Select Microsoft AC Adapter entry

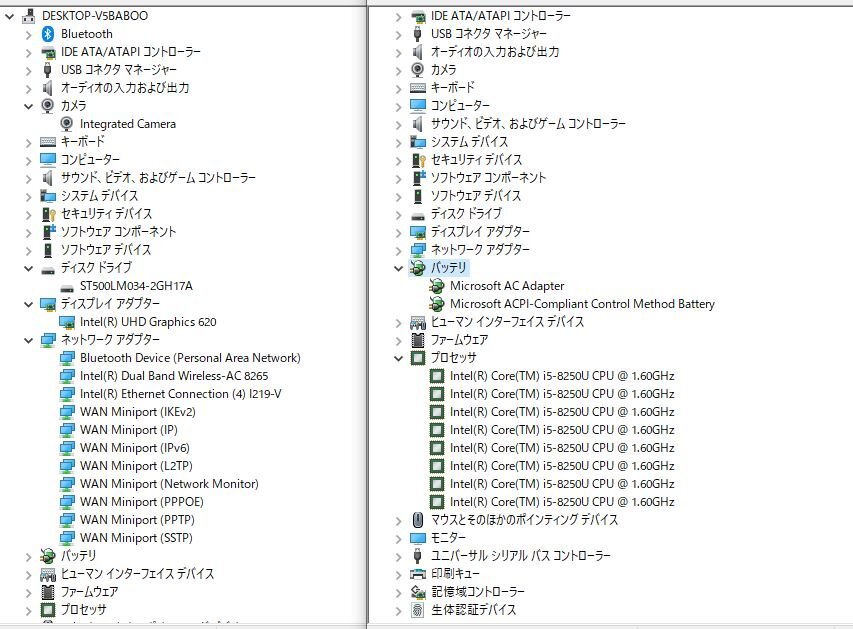[507, 286]
